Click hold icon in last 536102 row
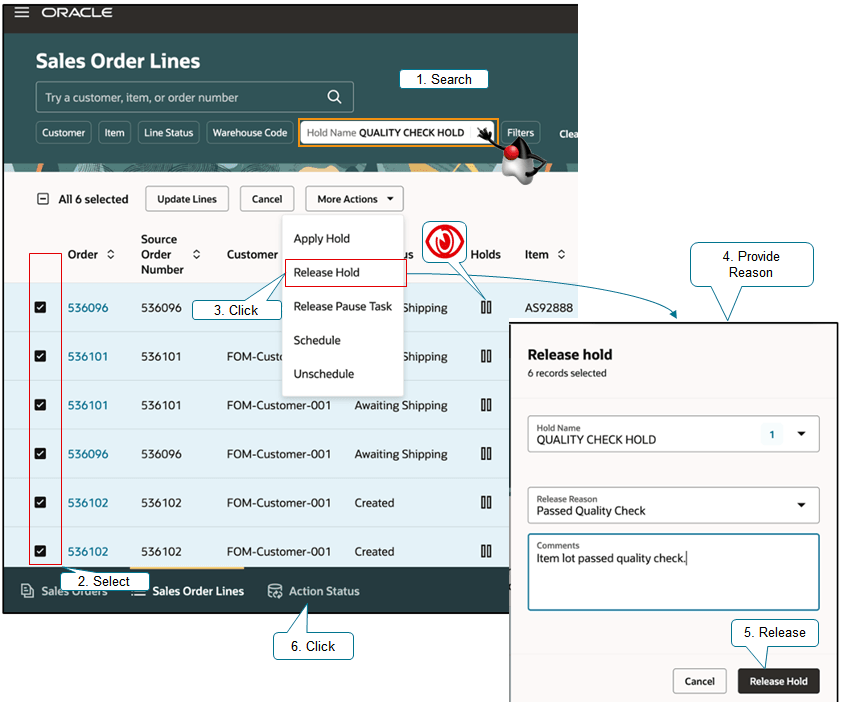The width and height of the screenshot is (844, 702). point(486,551)
